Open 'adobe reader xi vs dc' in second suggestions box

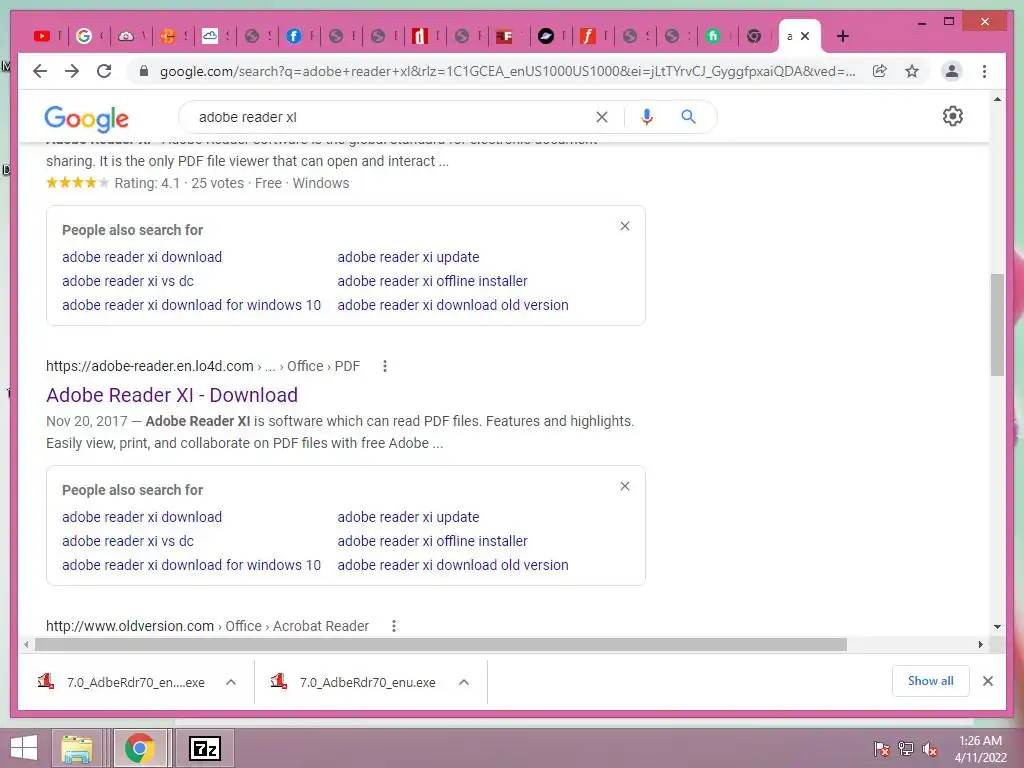click(x=128, y=541)
